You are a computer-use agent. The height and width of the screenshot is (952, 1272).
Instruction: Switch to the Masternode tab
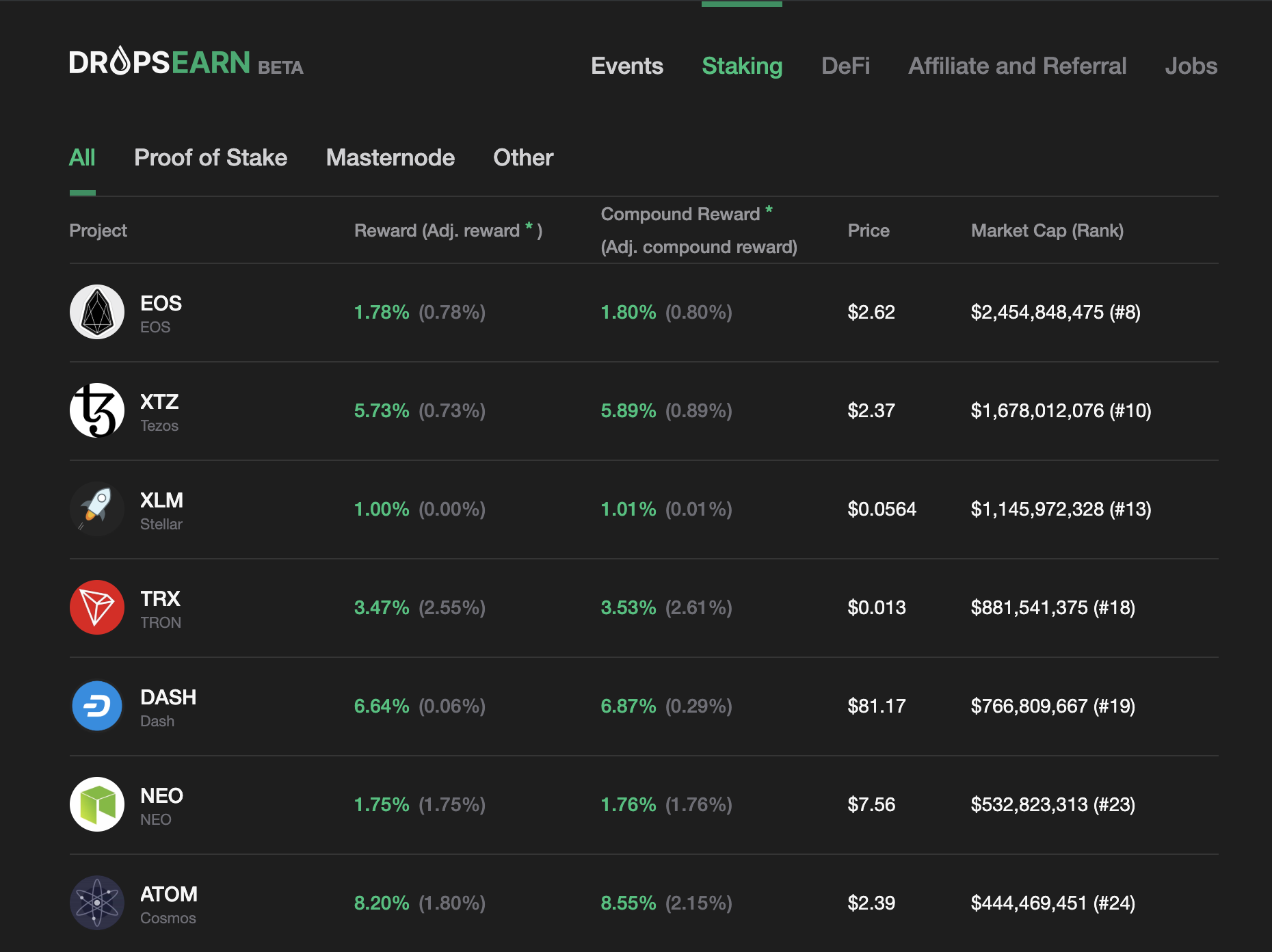pyautogui.click(x=390, y=157)
